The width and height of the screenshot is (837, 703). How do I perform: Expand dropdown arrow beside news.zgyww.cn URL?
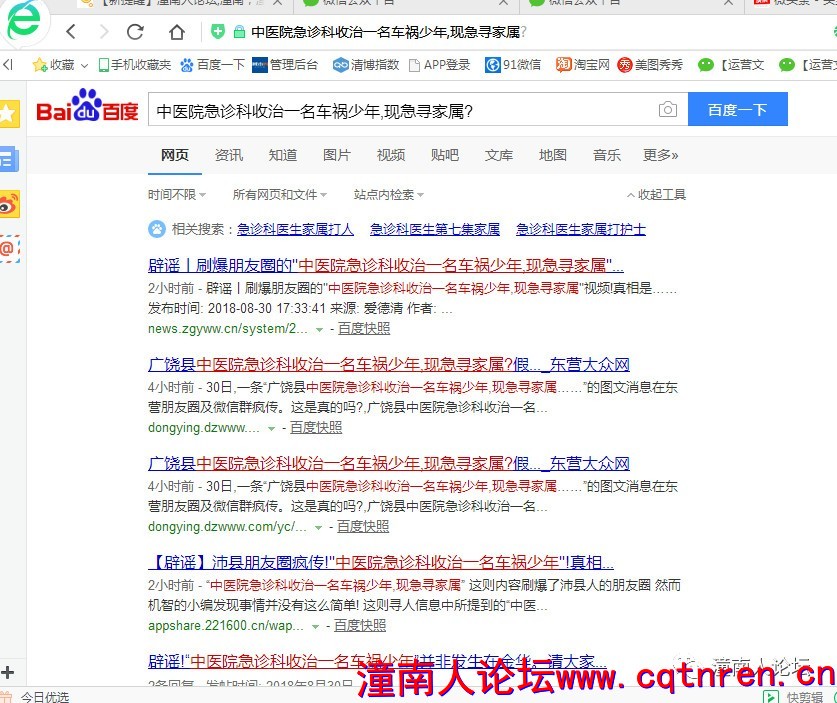319,330
